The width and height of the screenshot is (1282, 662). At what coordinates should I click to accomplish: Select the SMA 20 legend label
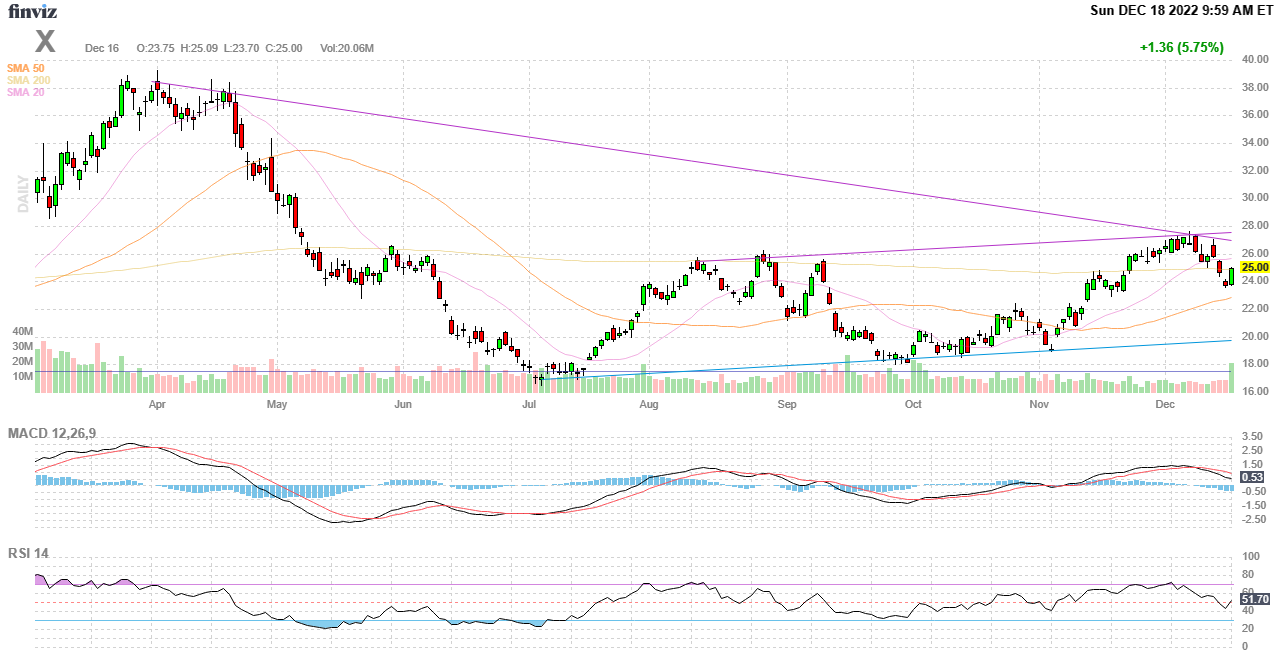pyautogui.click(x=26, y=92)
